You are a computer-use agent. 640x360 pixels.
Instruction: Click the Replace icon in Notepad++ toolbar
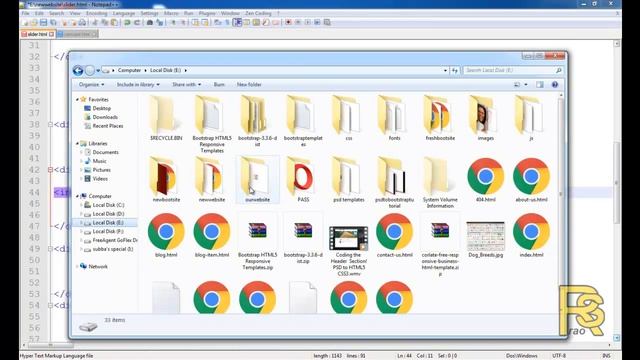pyautogui.click(x=159, y=22)
